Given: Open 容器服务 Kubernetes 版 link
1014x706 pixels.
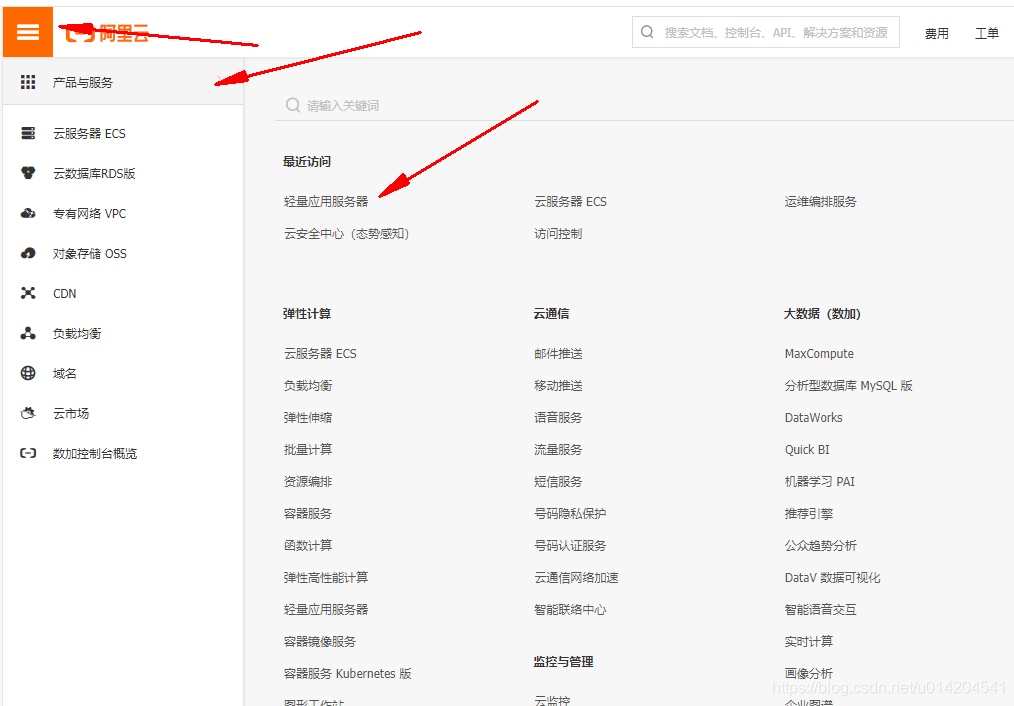Looking at the screenshot, I should click(348, 674).
